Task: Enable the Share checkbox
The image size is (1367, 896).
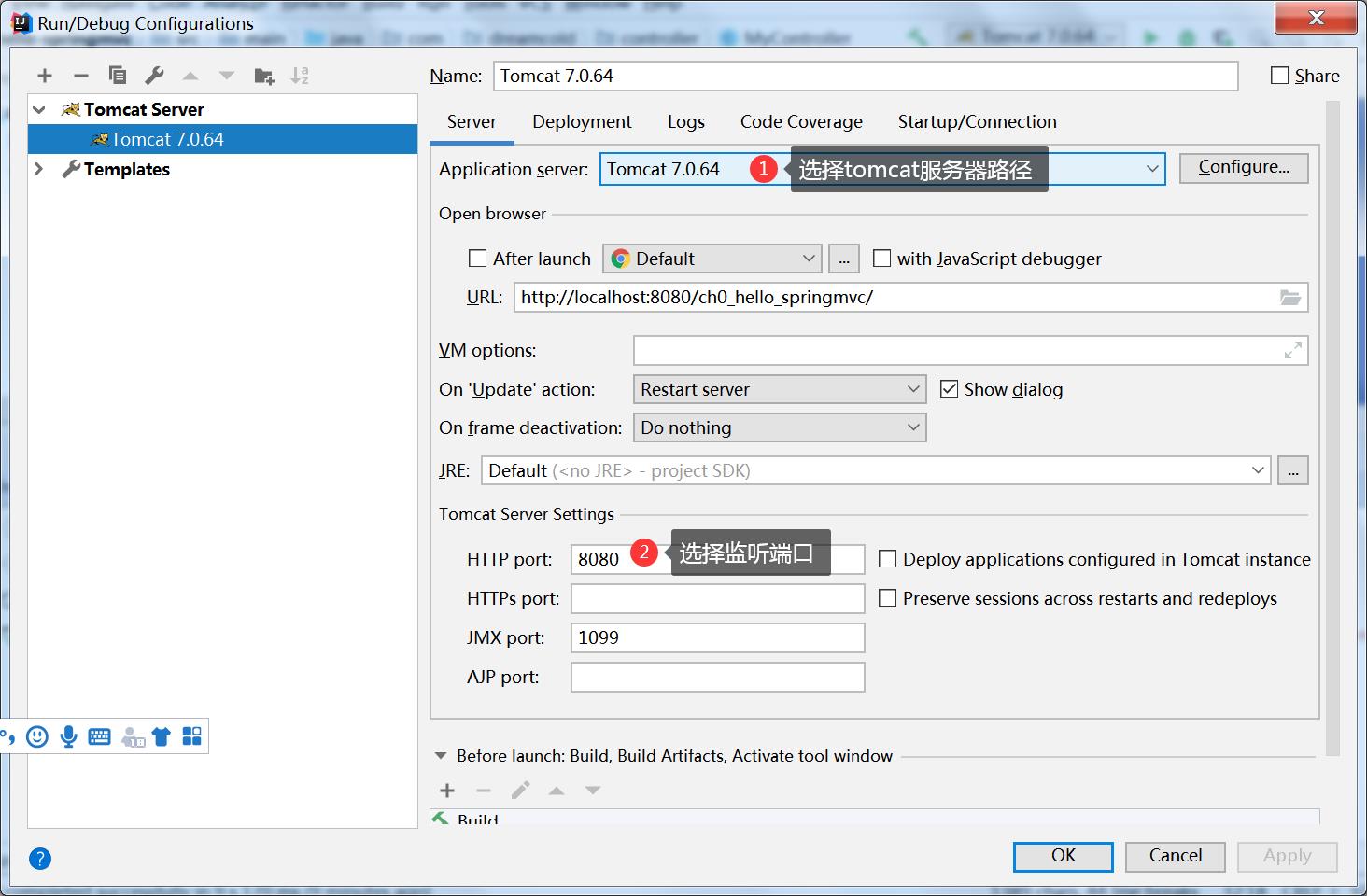Action: tap(1279, 76)
